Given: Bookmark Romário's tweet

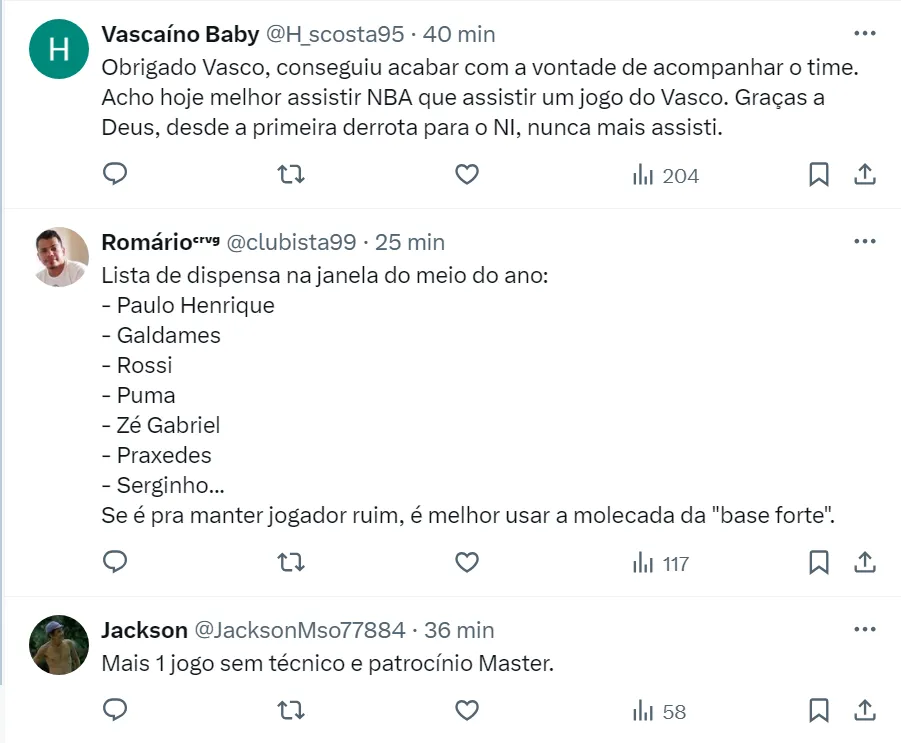Looking at the screenshot, I should [819, 563].
